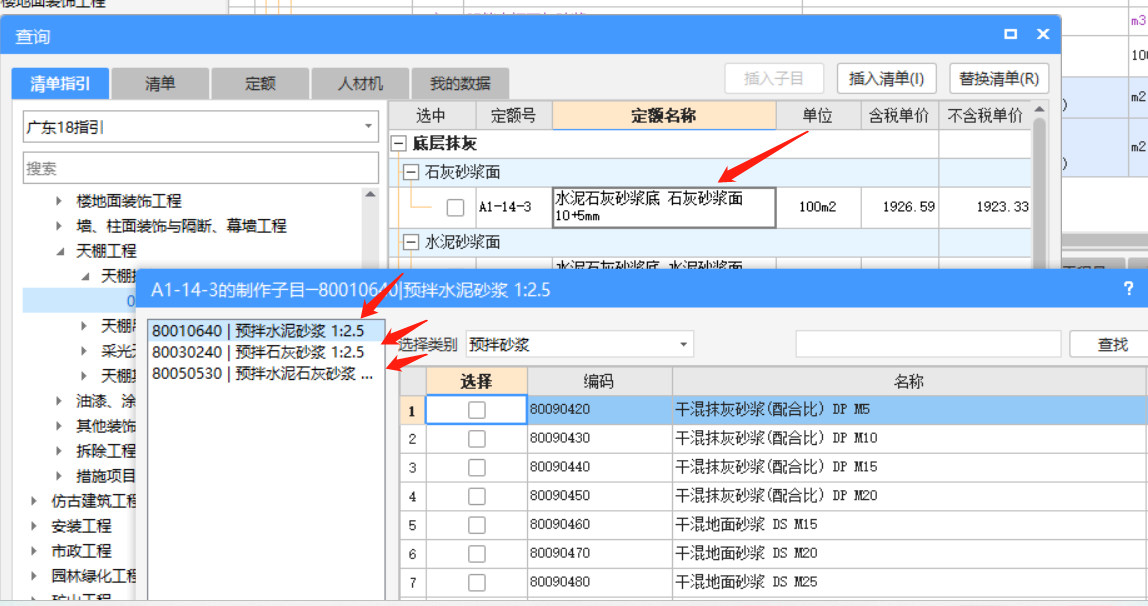
Task: Collapse the 天棚工程 tree node
Action: pos(59,251)
